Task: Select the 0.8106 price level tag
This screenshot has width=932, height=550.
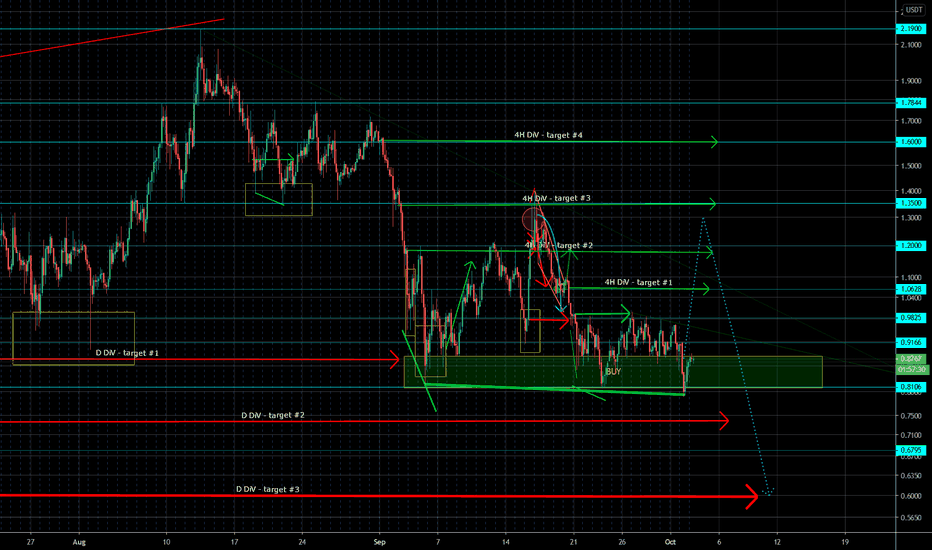Action: click(911, 387)
